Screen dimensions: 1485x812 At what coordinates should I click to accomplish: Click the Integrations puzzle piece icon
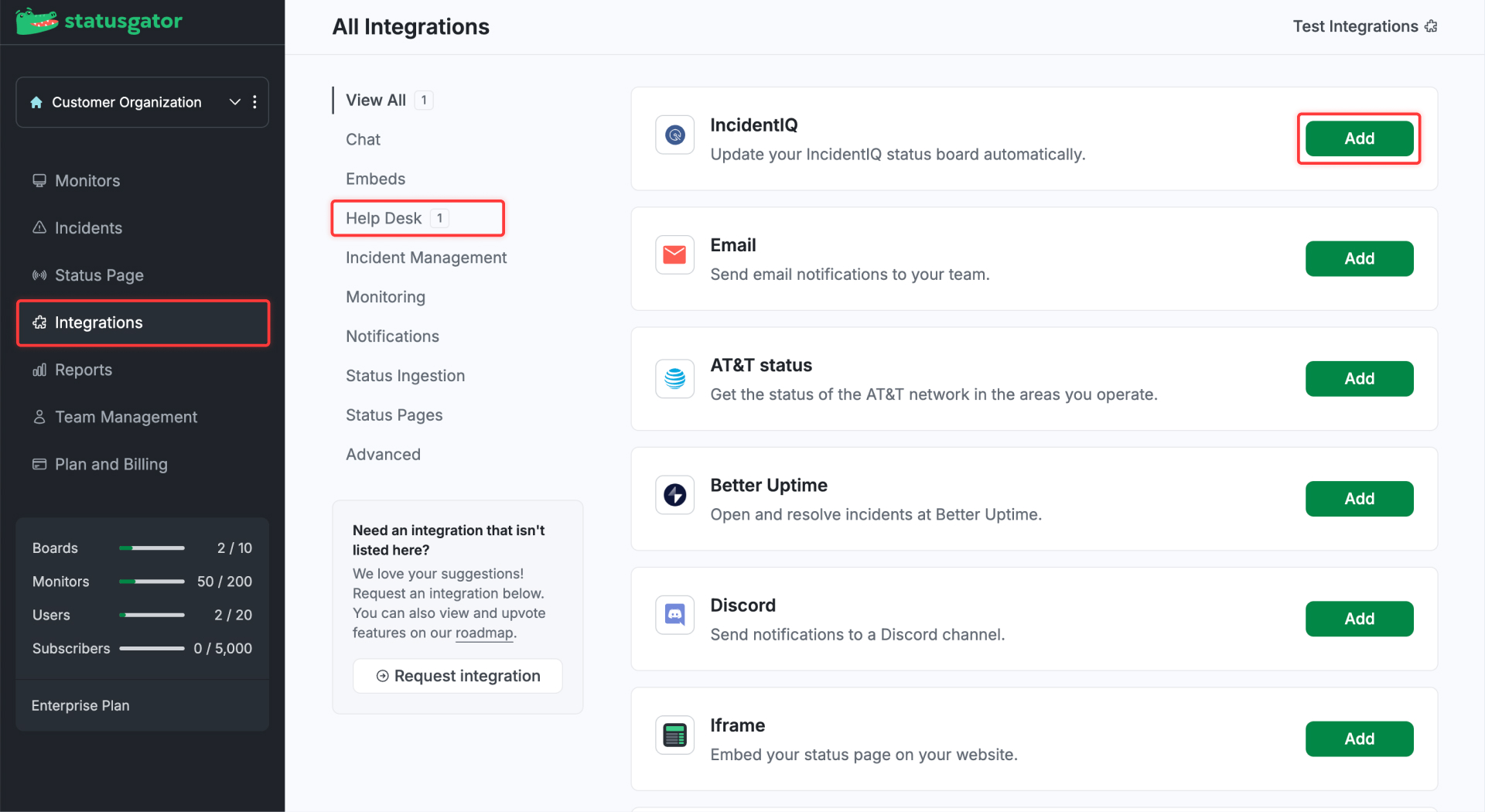pos(39,322)
